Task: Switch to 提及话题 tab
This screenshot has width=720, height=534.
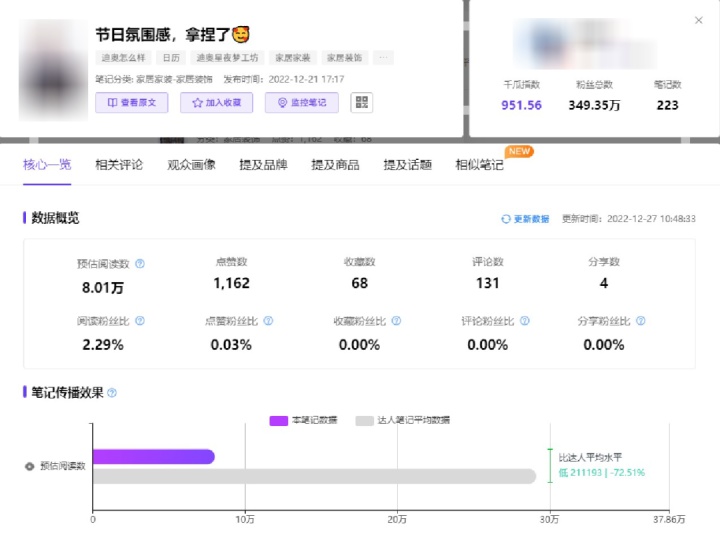Action: click(407, 164)
